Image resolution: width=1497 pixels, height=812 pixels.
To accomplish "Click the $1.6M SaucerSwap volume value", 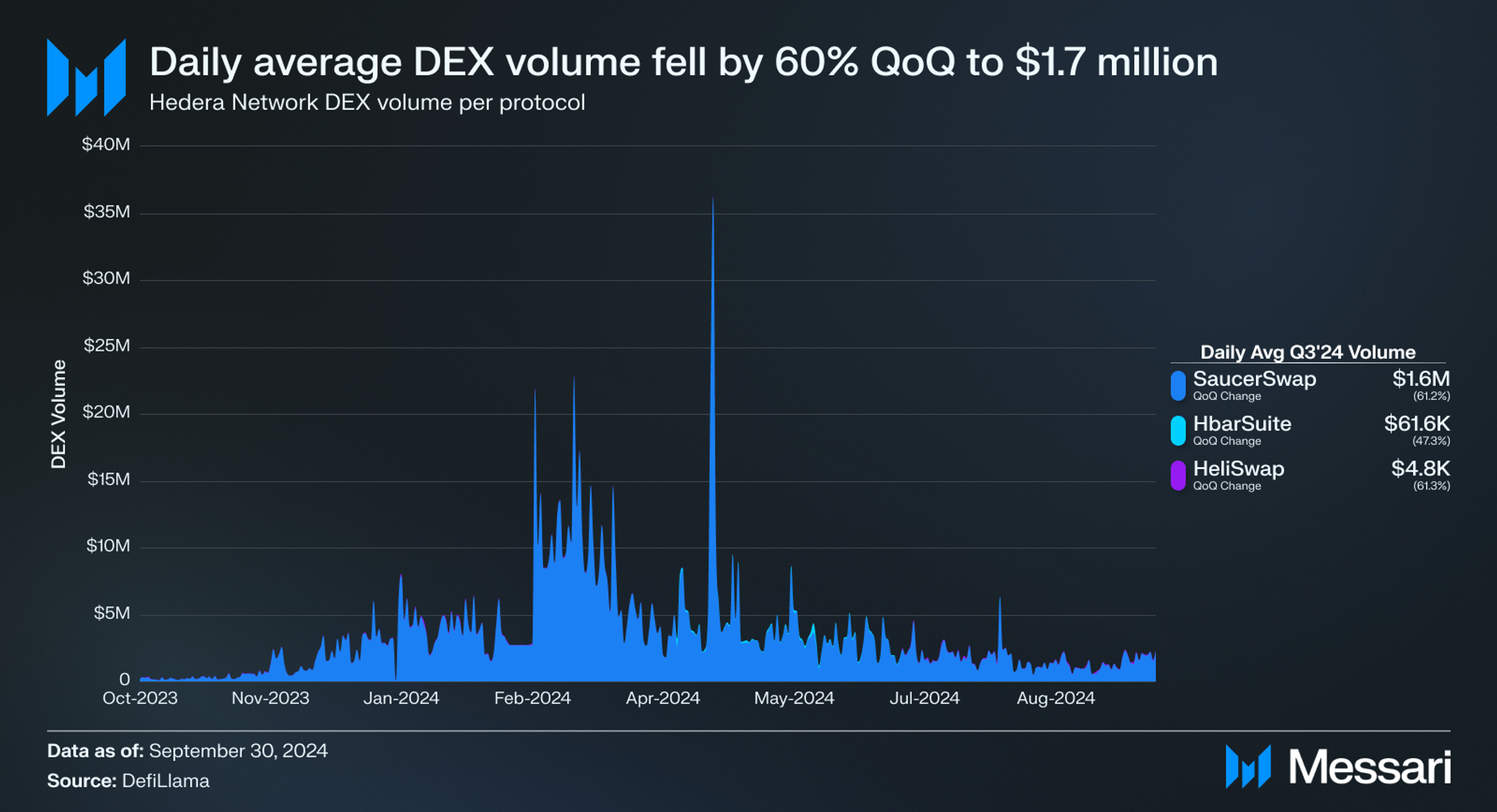I will coord(1420,379).
